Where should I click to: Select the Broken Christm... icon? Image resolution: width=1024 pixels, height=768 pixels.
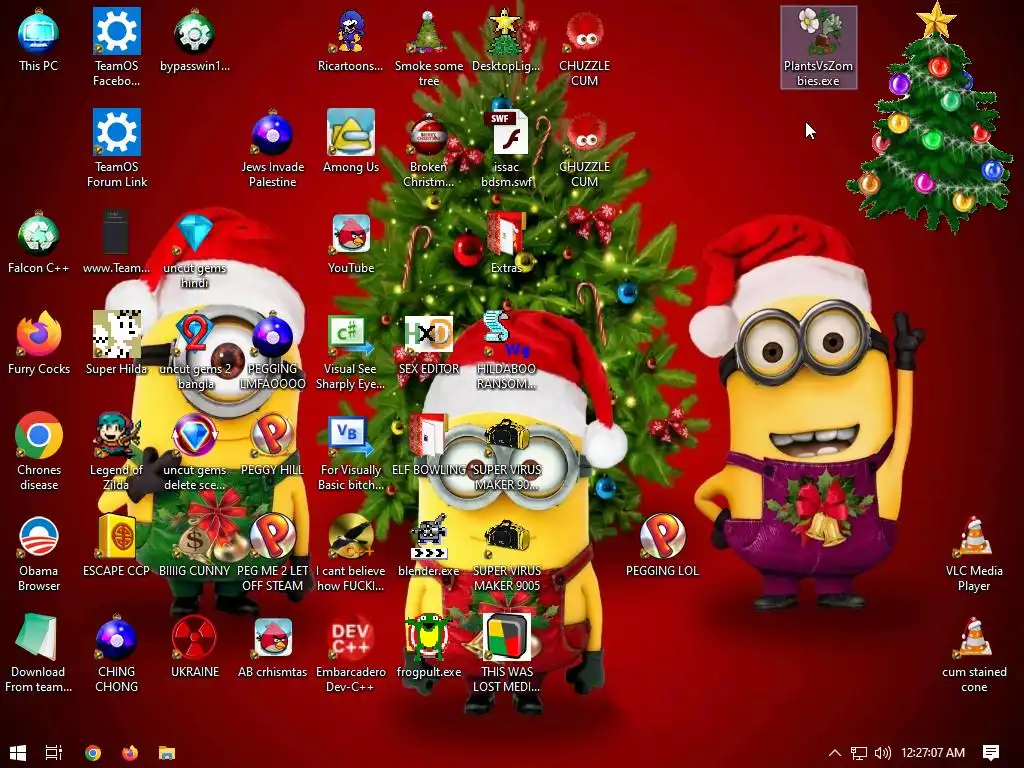point(428,149)
